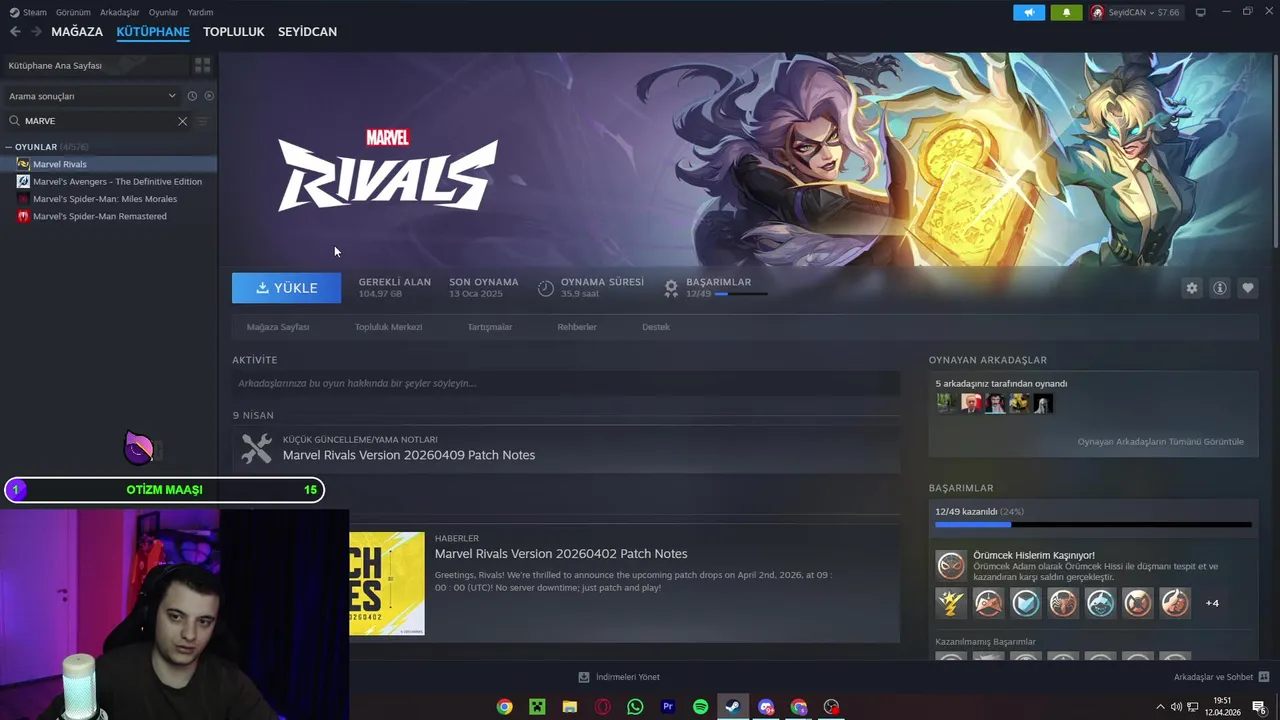Open the Destek link
Screen dimensions: 1280x720
(656, 327)
